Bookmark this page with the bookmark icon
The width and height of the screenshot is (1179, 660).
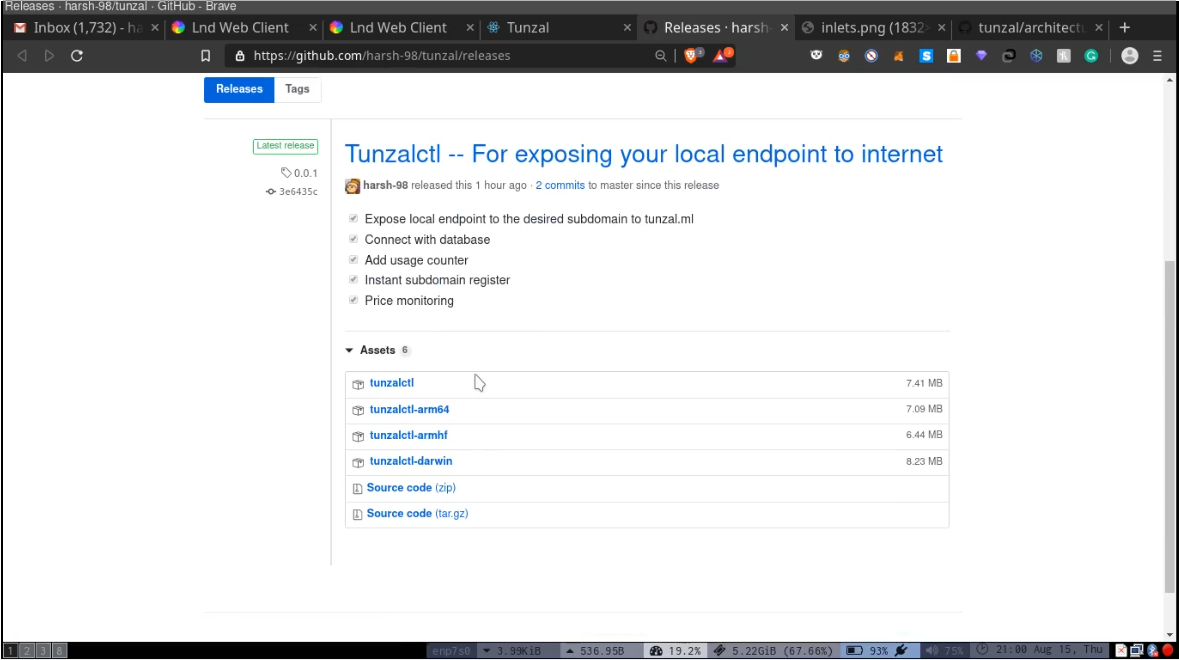[x=205, y=56]
